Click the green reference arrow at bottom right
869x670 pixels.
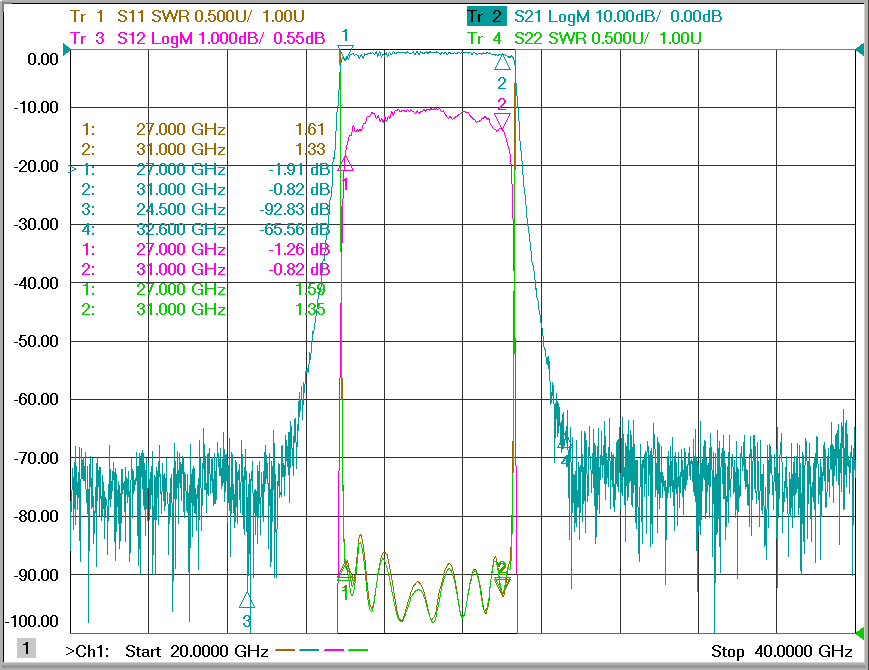click(860, 632)
